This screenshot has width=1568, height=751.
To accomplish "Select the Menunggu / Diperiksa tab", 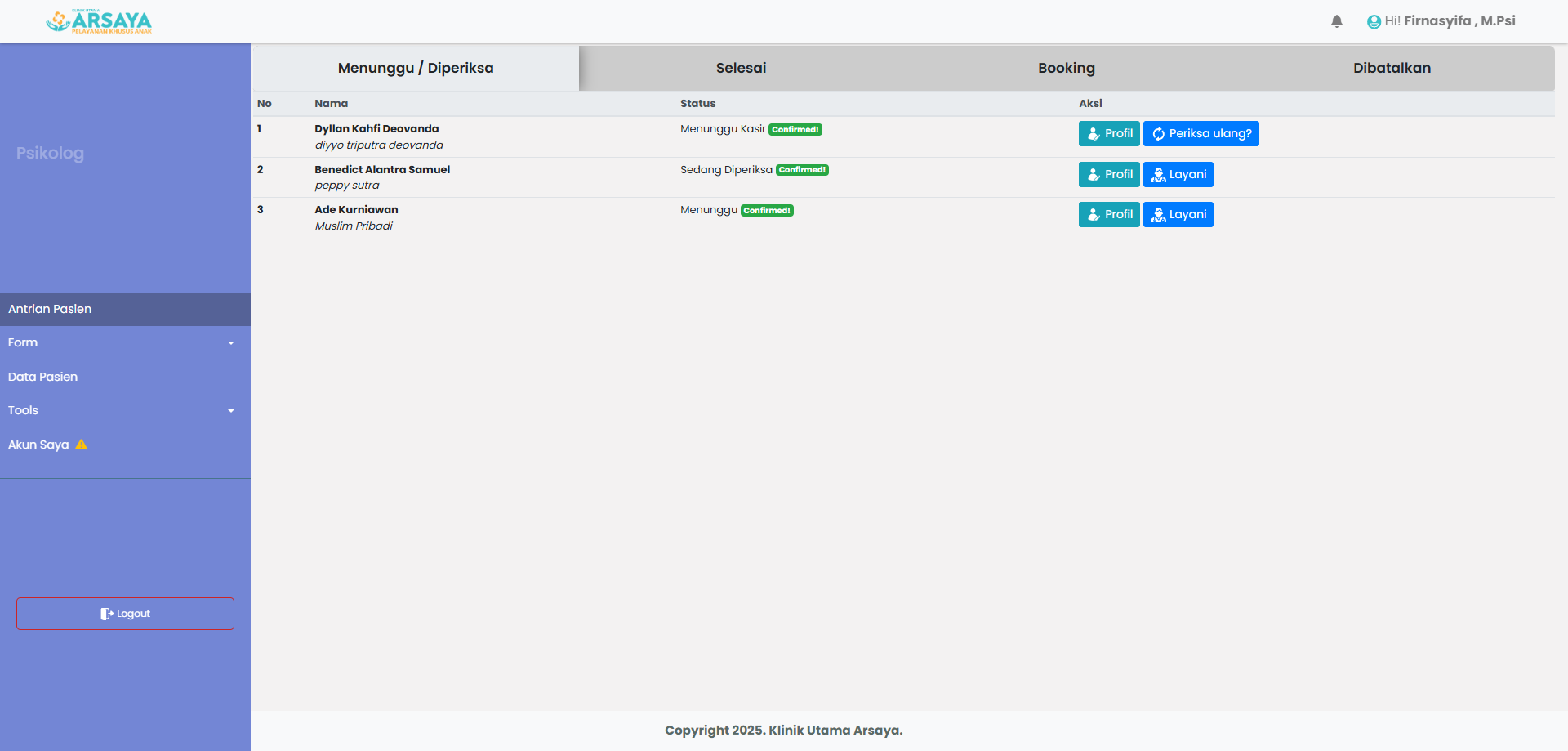I will (416, 68).
